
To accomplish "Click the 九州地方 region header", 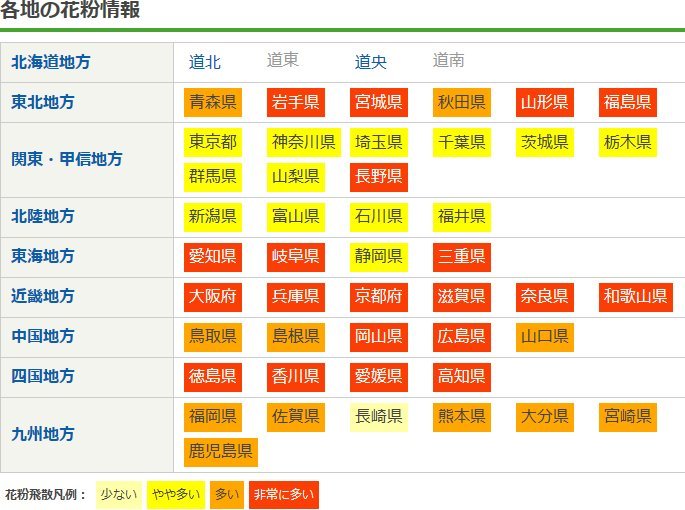I will (43, 434).
